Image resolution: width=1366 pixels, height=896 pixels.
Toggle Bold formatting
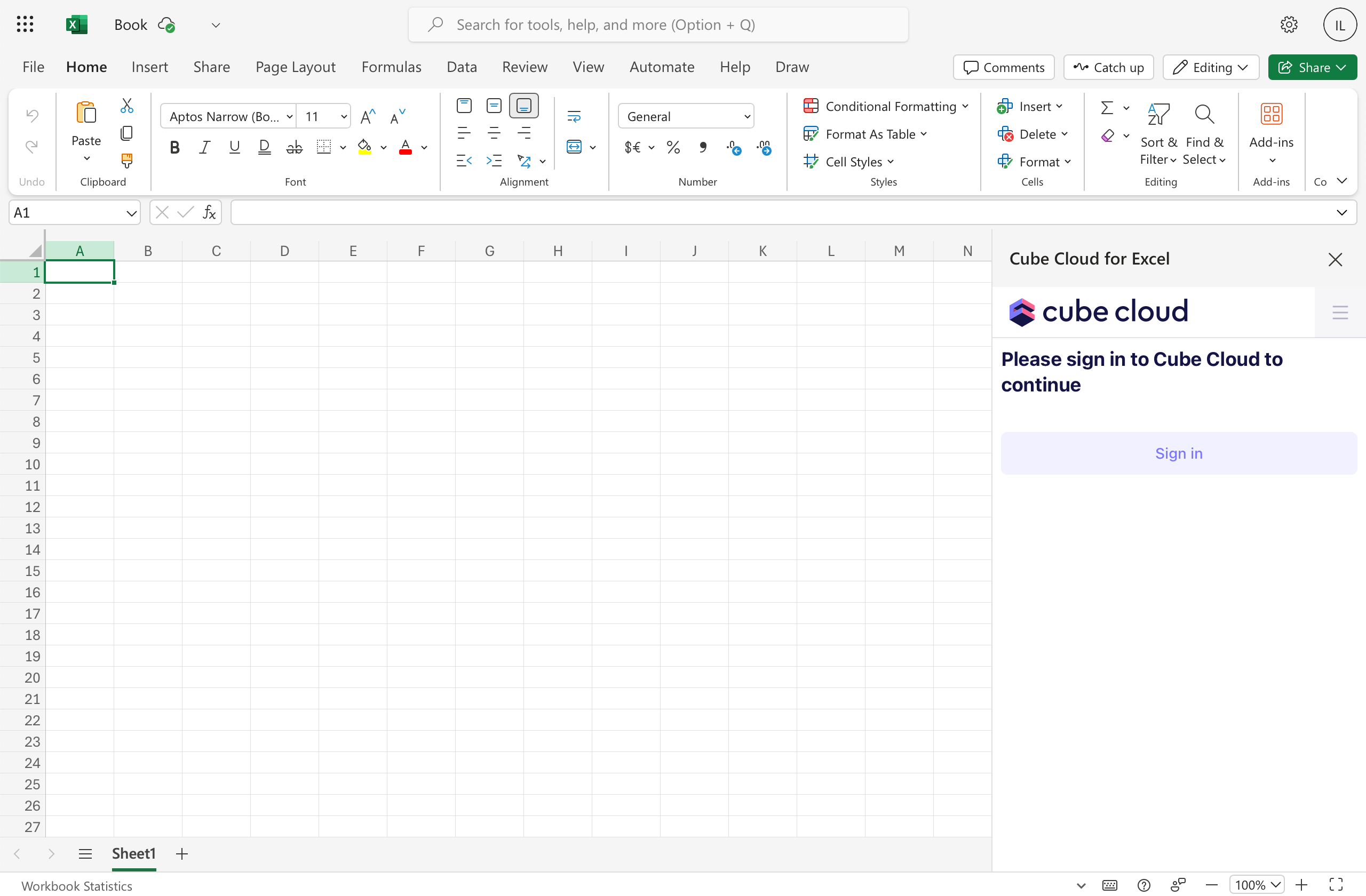click(x=174, y=147)
